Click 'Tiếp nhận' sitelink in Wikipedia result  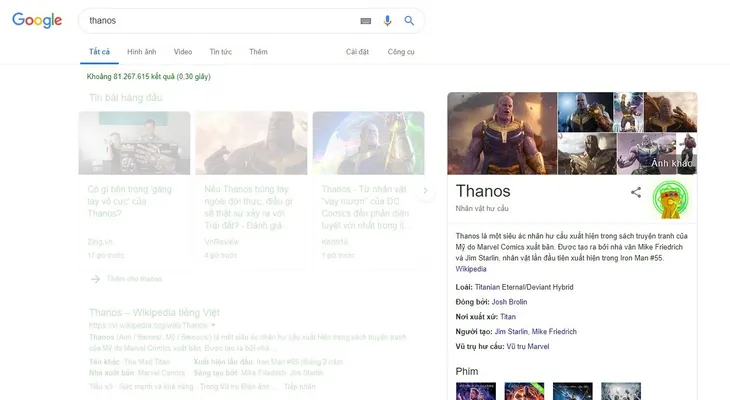point(299,386)
